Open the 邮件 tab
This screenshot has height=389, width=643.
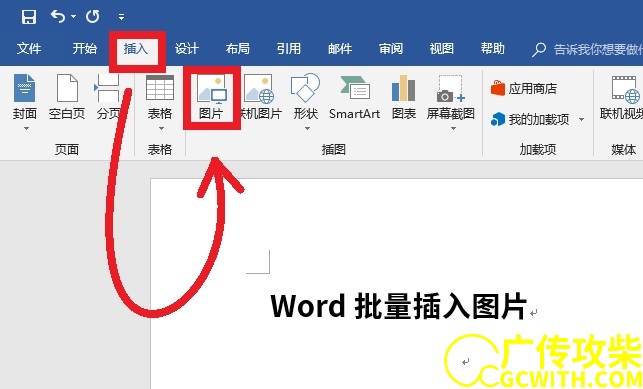340,48
